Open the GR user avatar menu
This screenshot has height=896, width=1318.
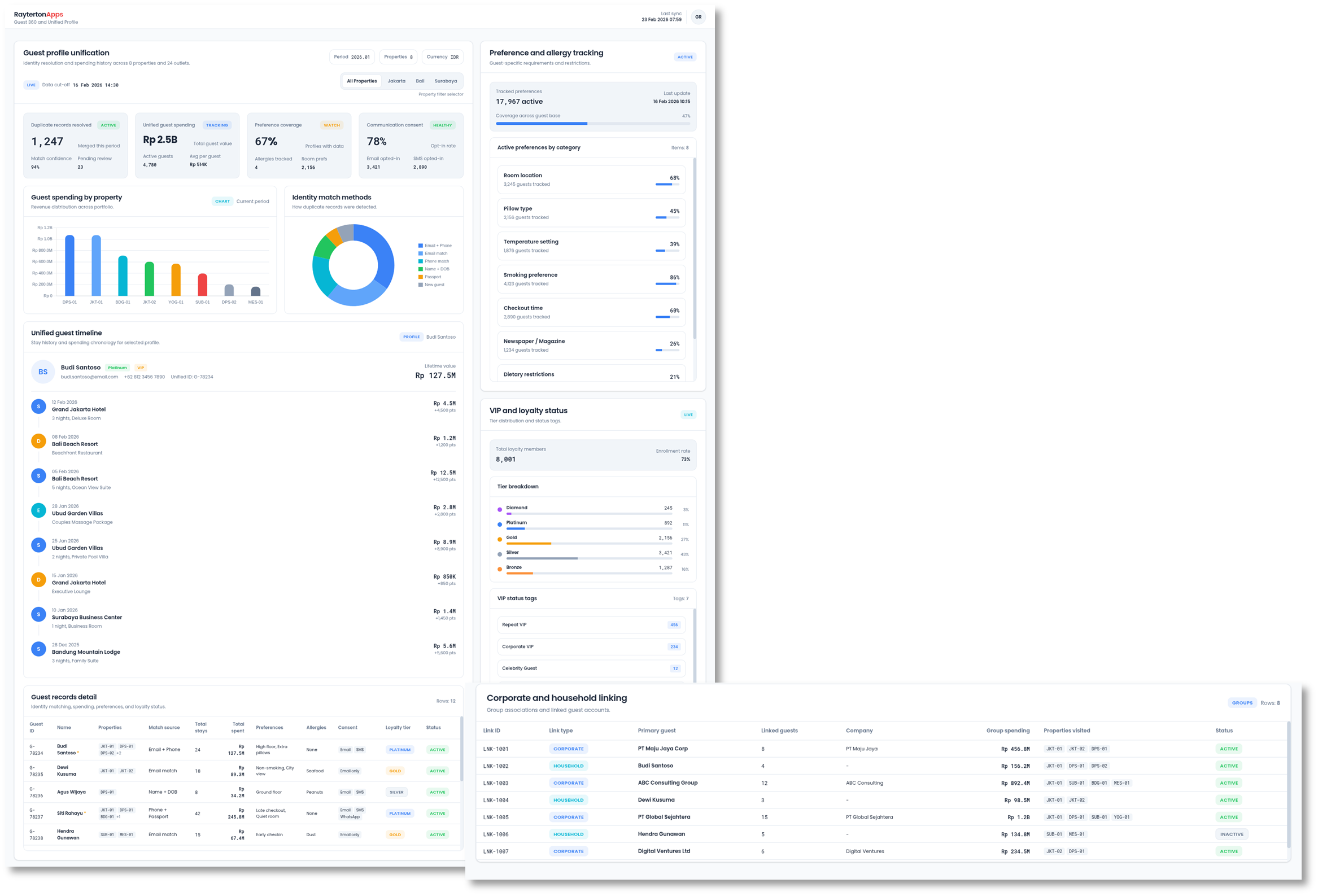[698, 16]
